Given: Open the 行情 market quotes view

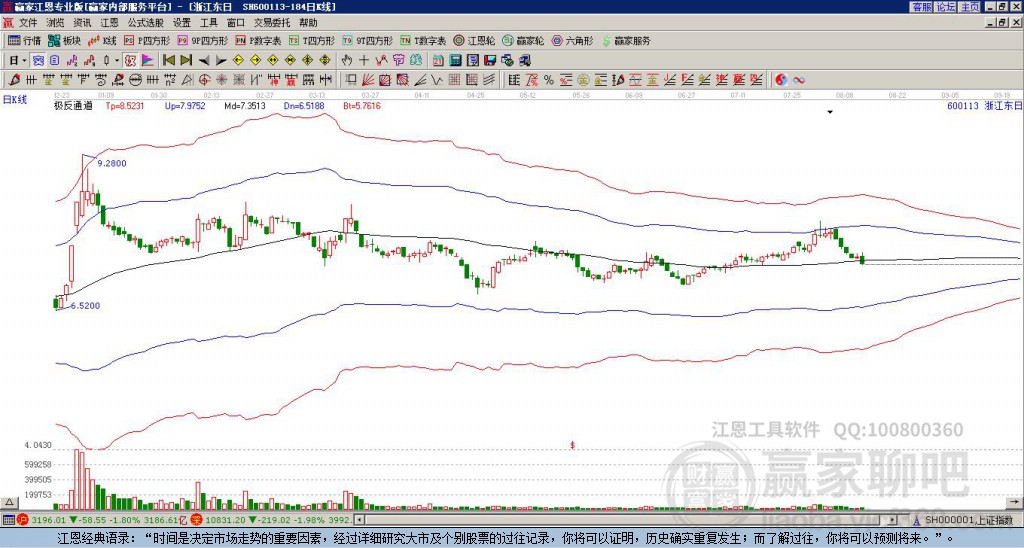Looking at the screenshot, I should coord(24,40).
